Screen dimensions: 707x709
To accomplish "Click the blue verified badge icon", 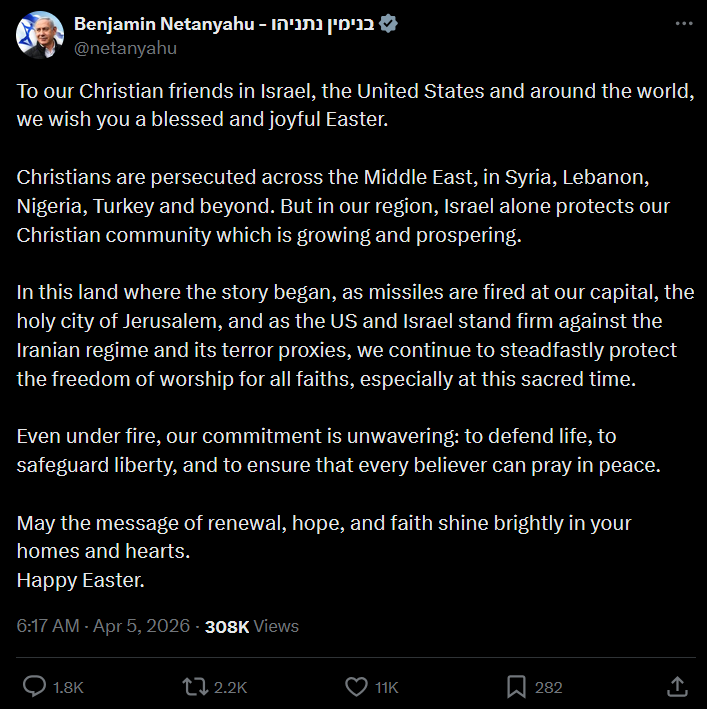I will [x=389, y=24].
